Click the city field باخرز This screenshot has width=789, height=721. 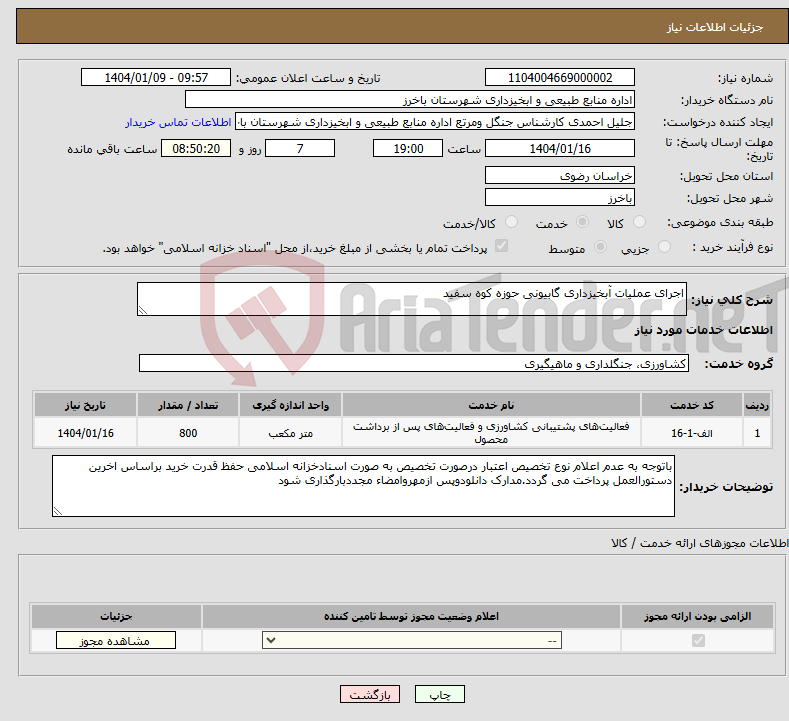[x=560, y=197]
